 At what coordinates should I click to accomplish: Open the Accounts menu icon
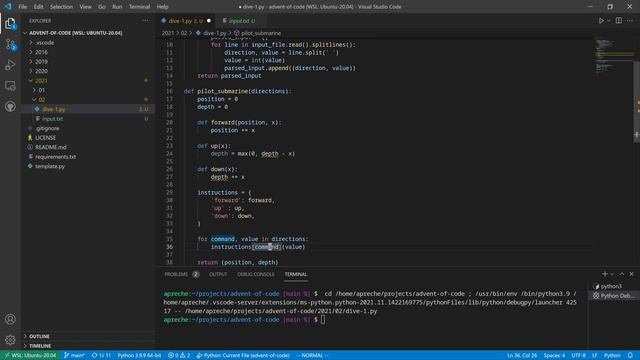(x=10, y=319)
